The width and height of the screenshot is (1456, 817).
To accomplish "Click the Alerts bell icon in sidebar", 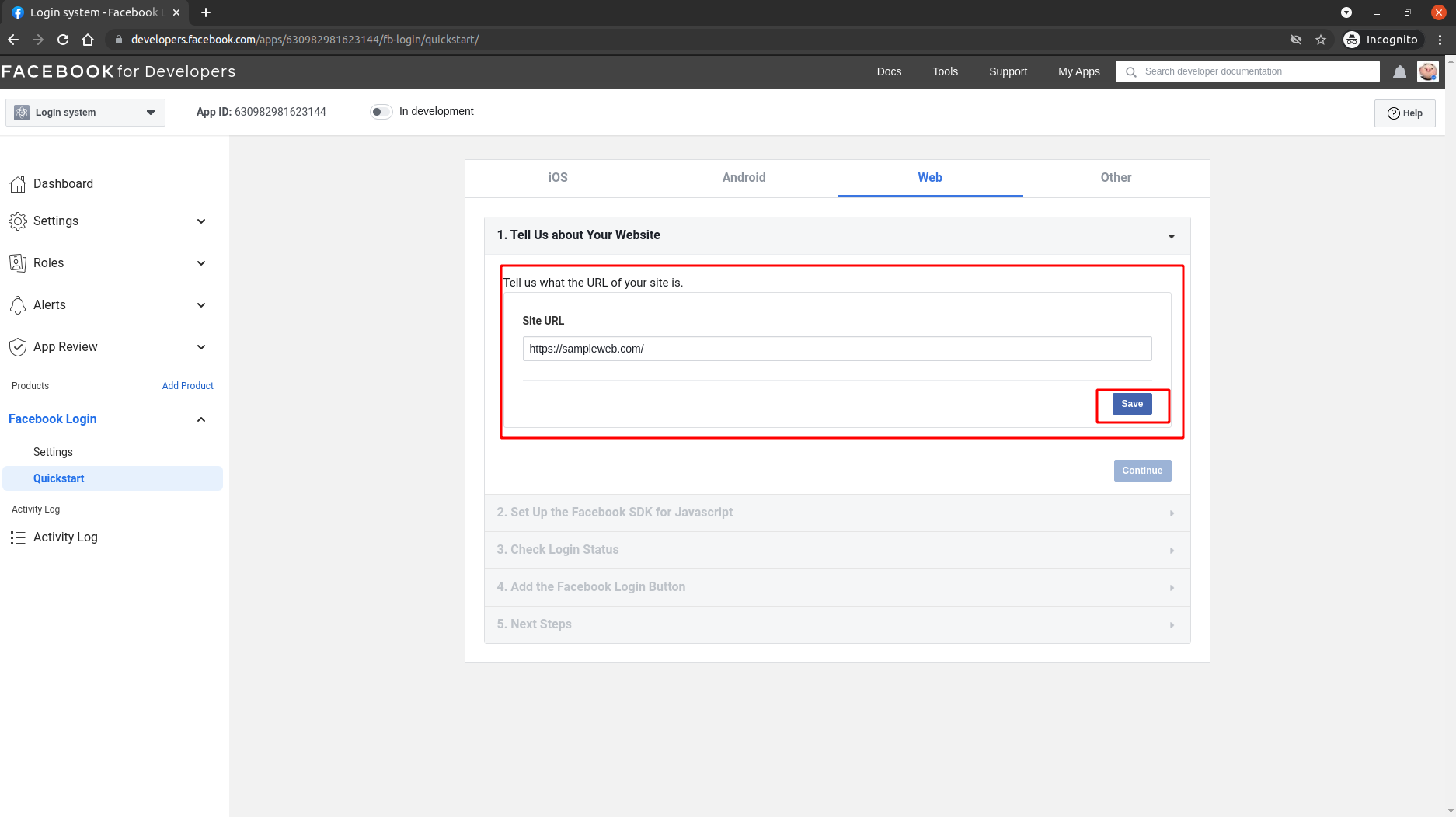I will (x=18, y=305).
